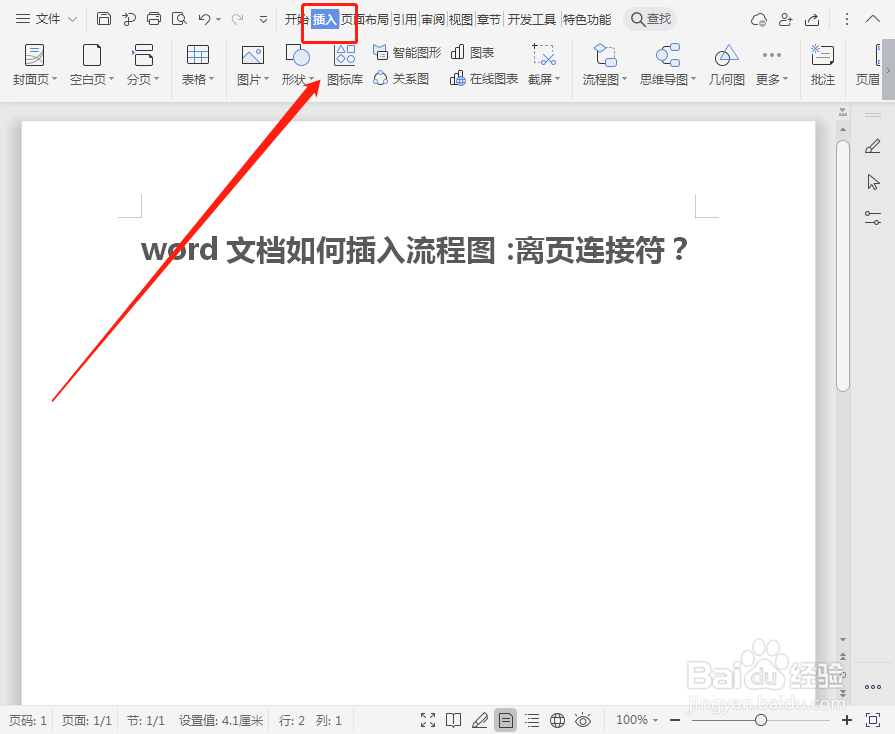The height and width of the screenshot is (734, 895).
Task: Open the 开发工具 tab
Action: pyautogui.click(x=531, y=19)
